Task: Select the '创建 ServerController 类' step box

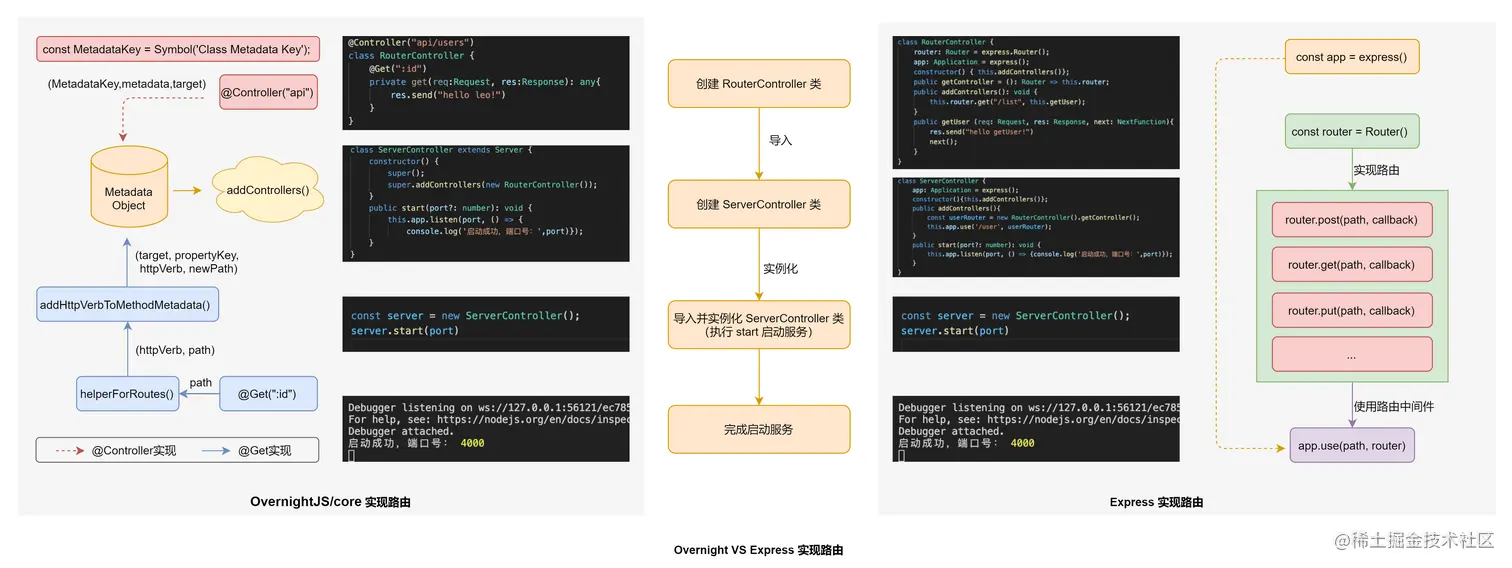Action: [759, 204]
